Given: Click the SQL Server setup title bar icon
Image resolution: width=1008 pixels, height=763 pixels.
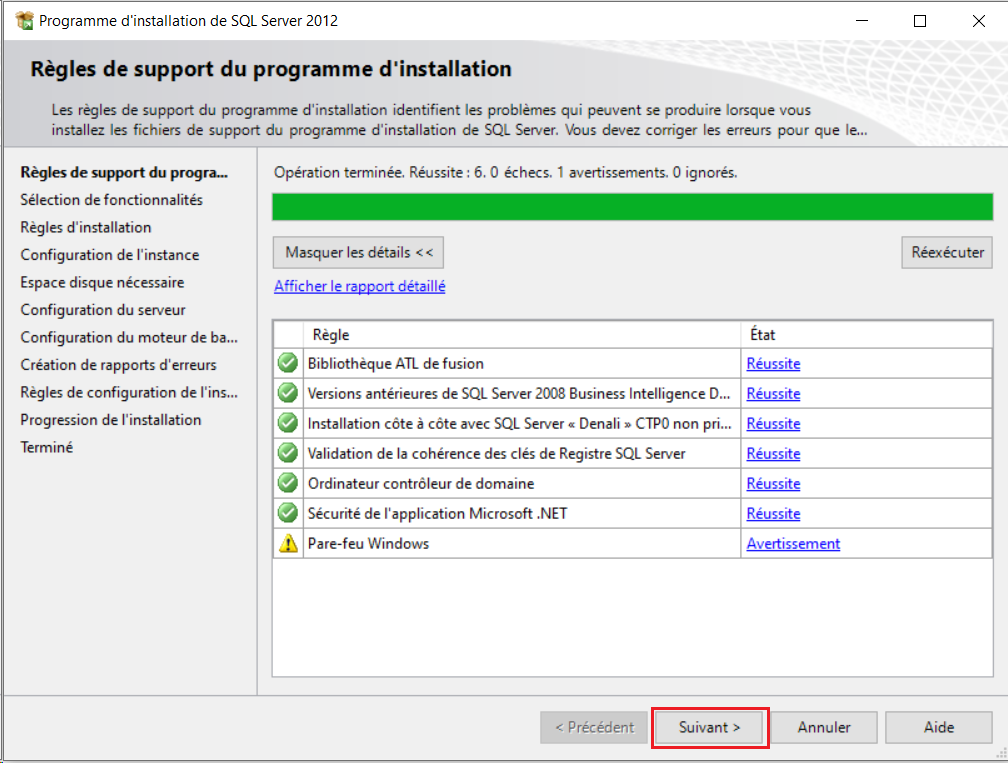Looking at the screenshot, I should tap(24, 21).
